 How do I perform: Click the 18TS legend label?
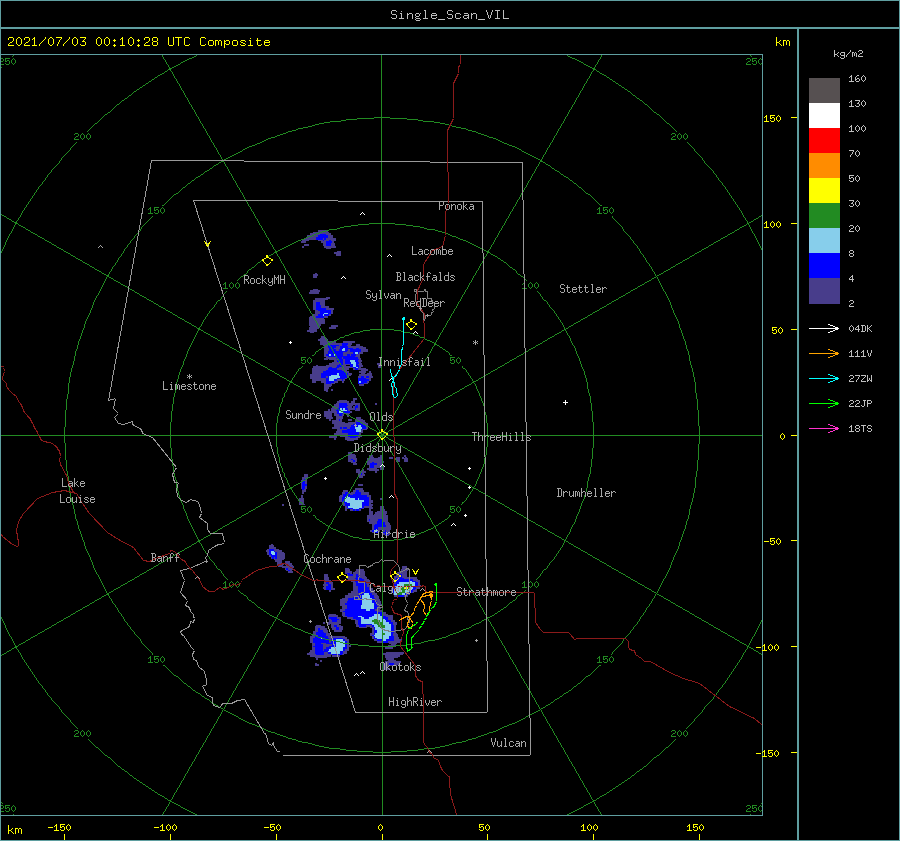coord(860,428)
